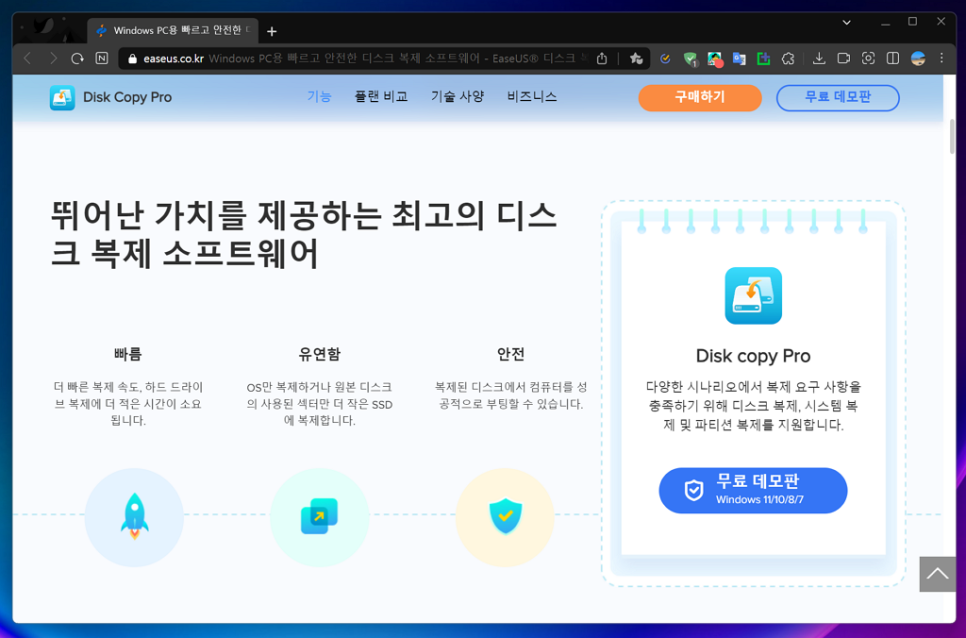Click the lock icon in the address bar
The height and width of the screenshot is (638, 966).
[132, 59]
